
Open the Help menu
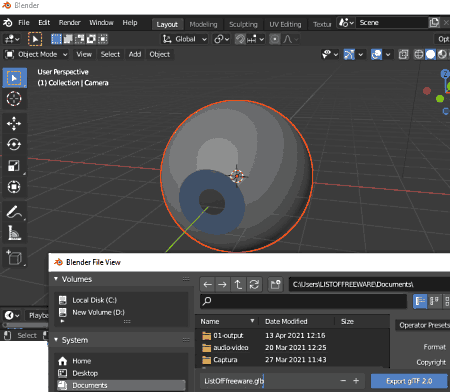pos(130,23)
